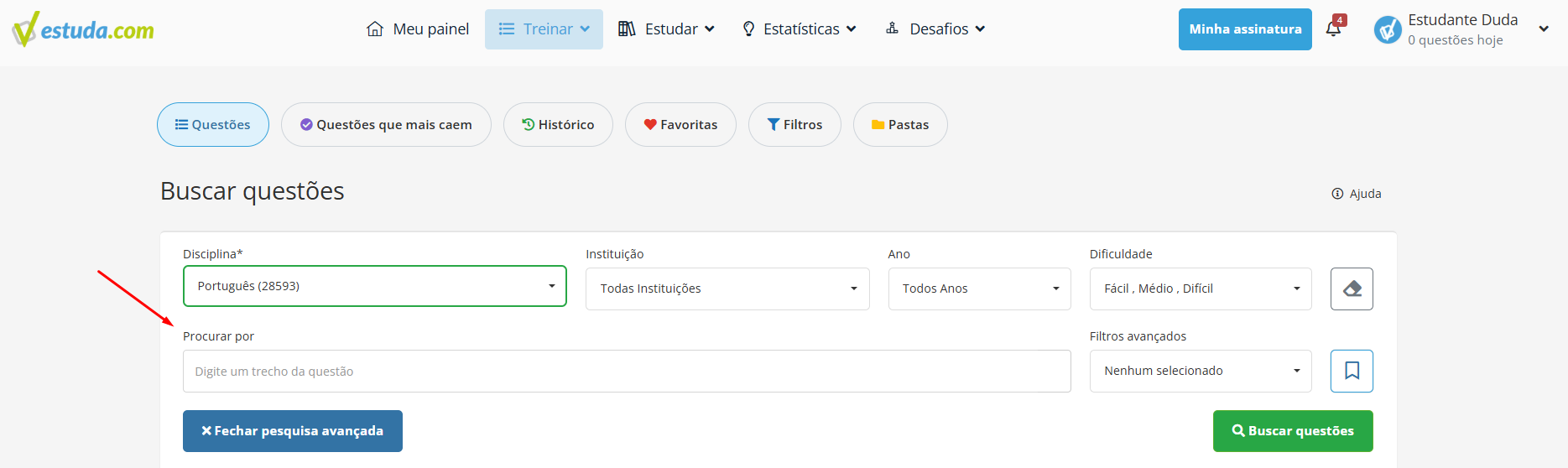Viewport: 1568px width, 468px height.
Task: Click the Procurar por search field
Action: click(627, 371)
